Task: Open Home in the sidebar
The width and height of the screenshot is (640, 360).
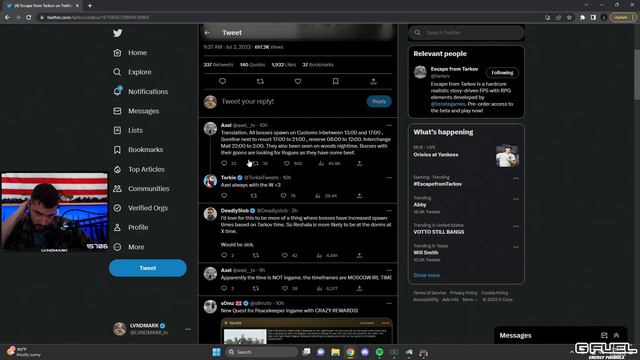Action: click(x=130, y=53)
